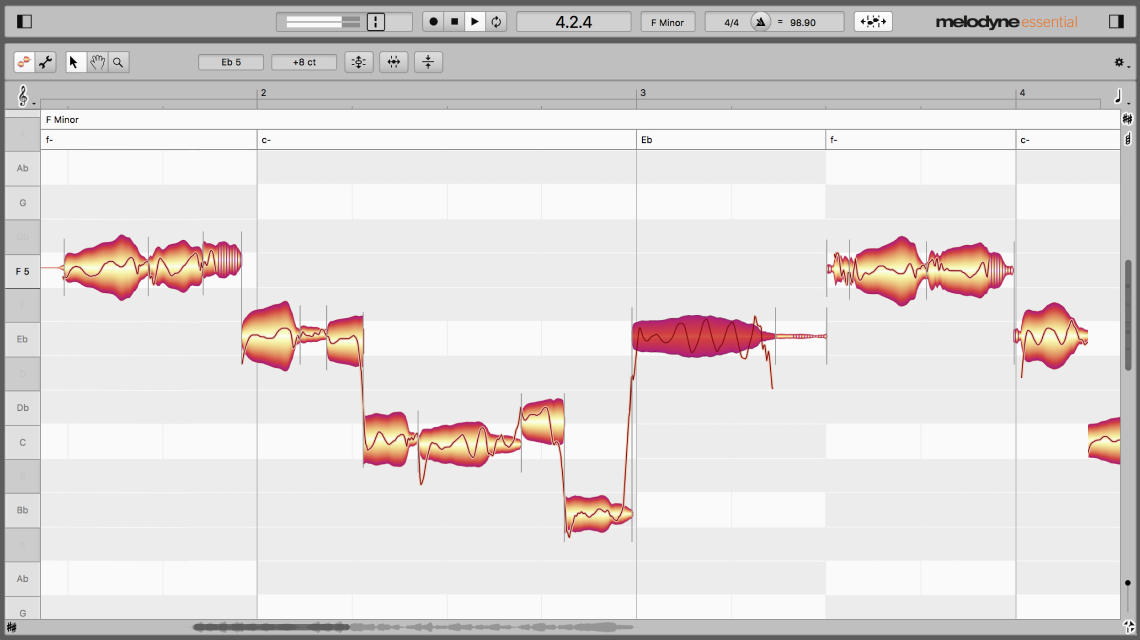Select first Eb blob at bar 2

(x=270, y=336)
